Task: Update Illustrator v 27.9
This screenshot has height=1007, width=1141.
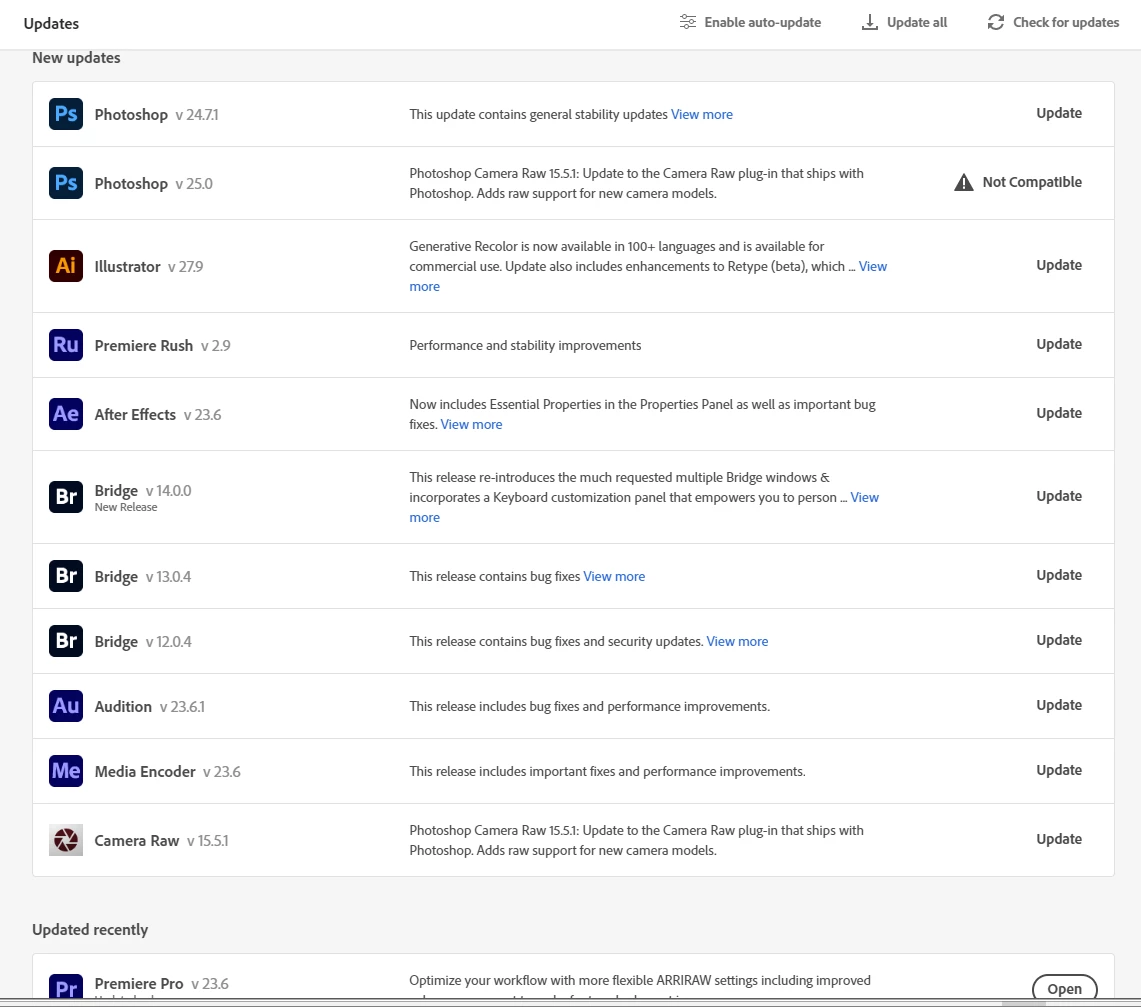Action: (x=1059, y=265)
